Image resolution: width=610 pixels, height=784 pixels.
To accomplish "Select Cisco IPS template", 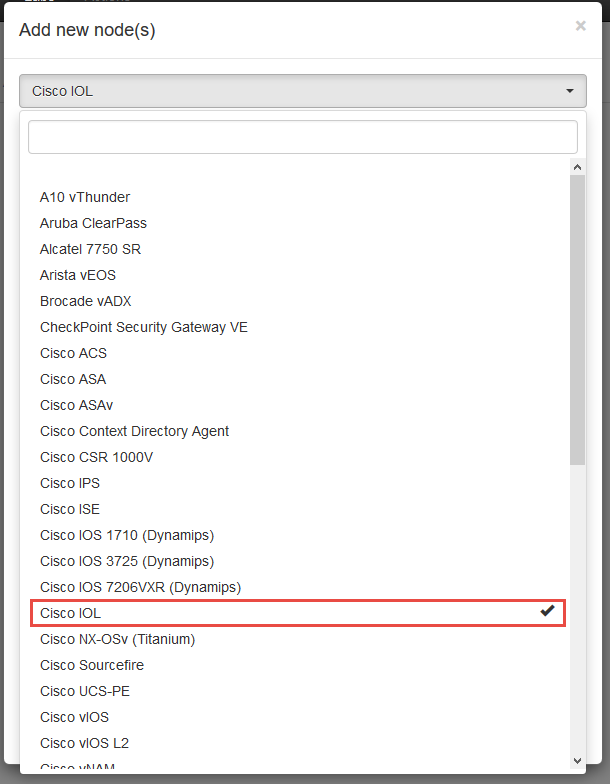I will pyautogui.click(x=298, y=483).
